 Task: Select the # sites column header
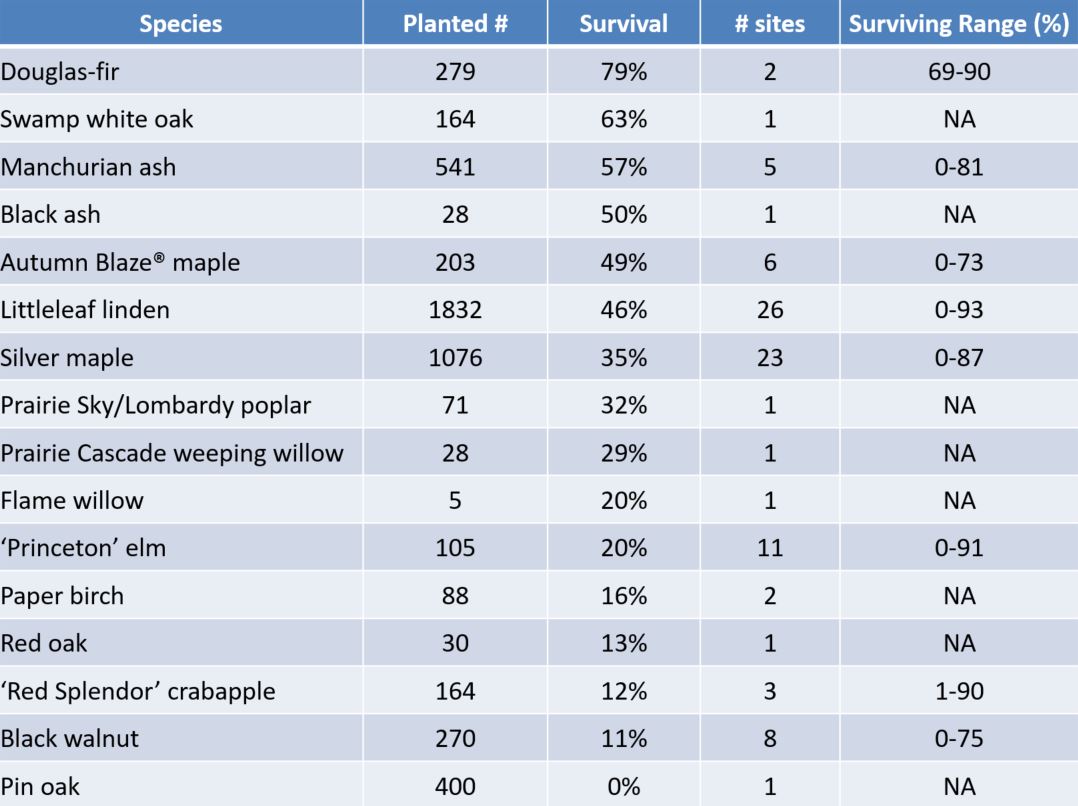[769, 24]
